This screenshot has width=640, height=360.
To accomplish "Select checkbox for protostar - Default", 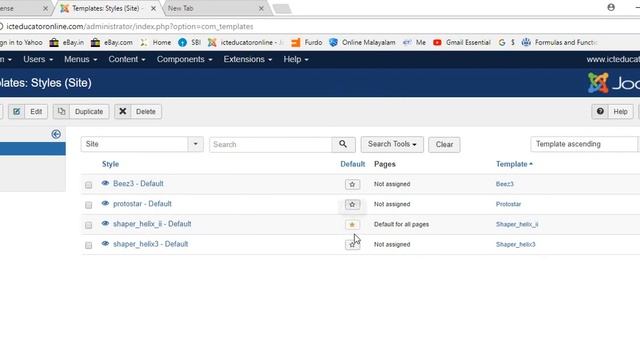I will [x=89, y=205].
